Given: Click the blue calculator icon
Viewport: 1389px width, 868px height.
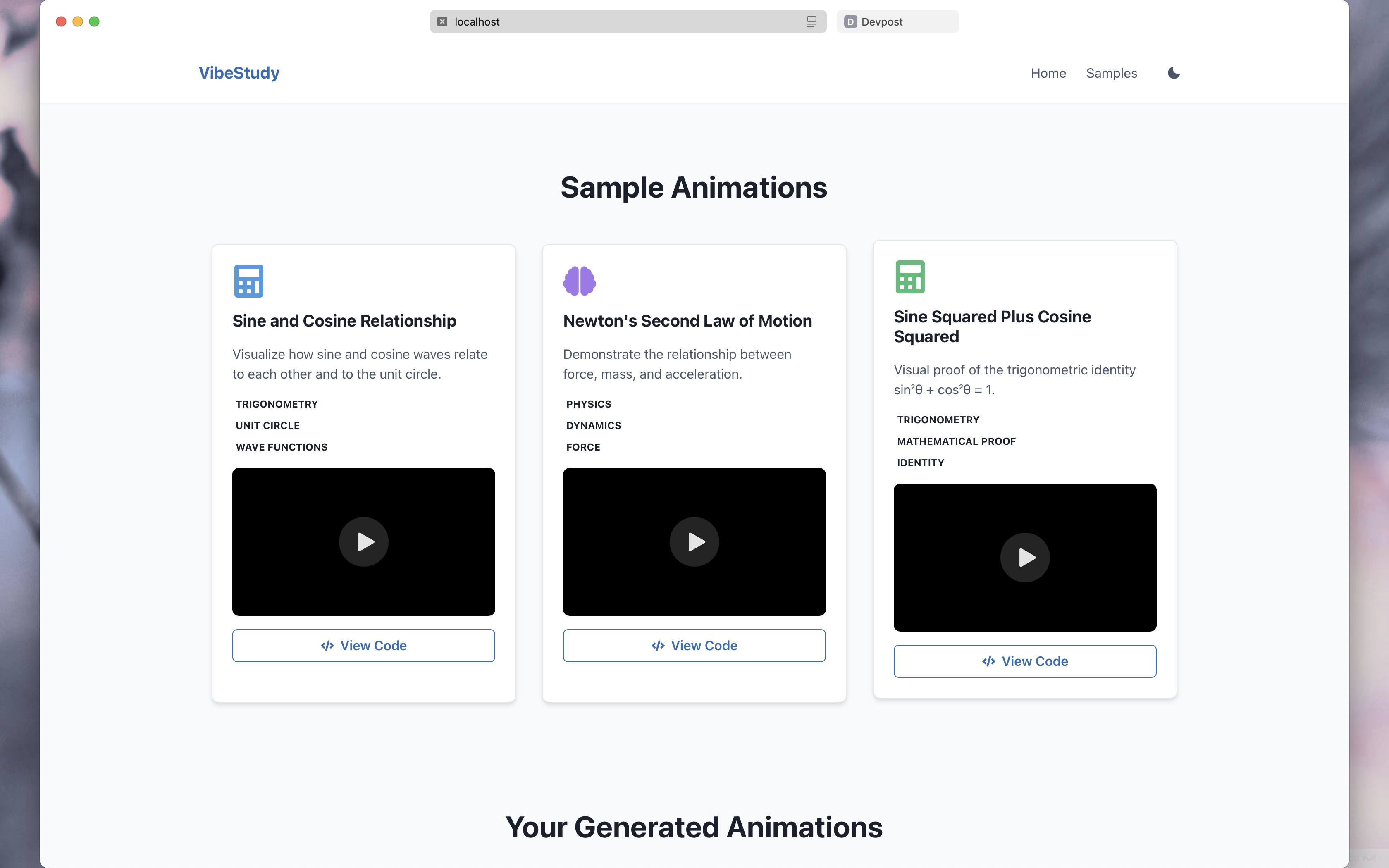Looking at the screenshot, I should 248,281.
